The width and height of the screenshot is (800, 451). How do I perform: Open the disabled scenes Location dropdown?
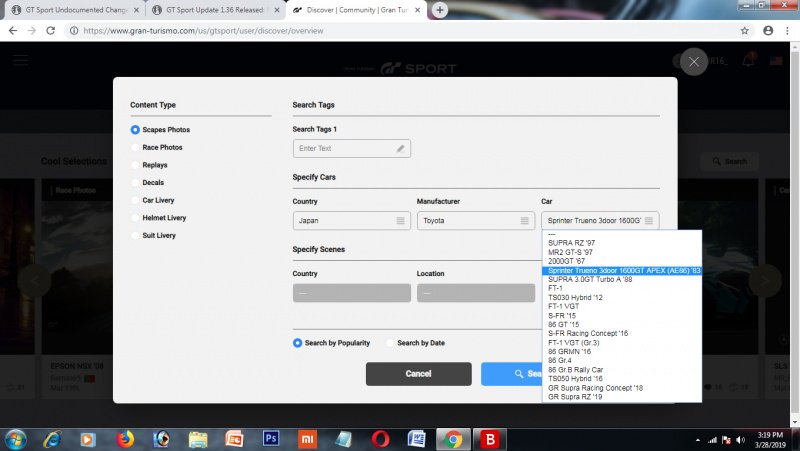(476, 293)
